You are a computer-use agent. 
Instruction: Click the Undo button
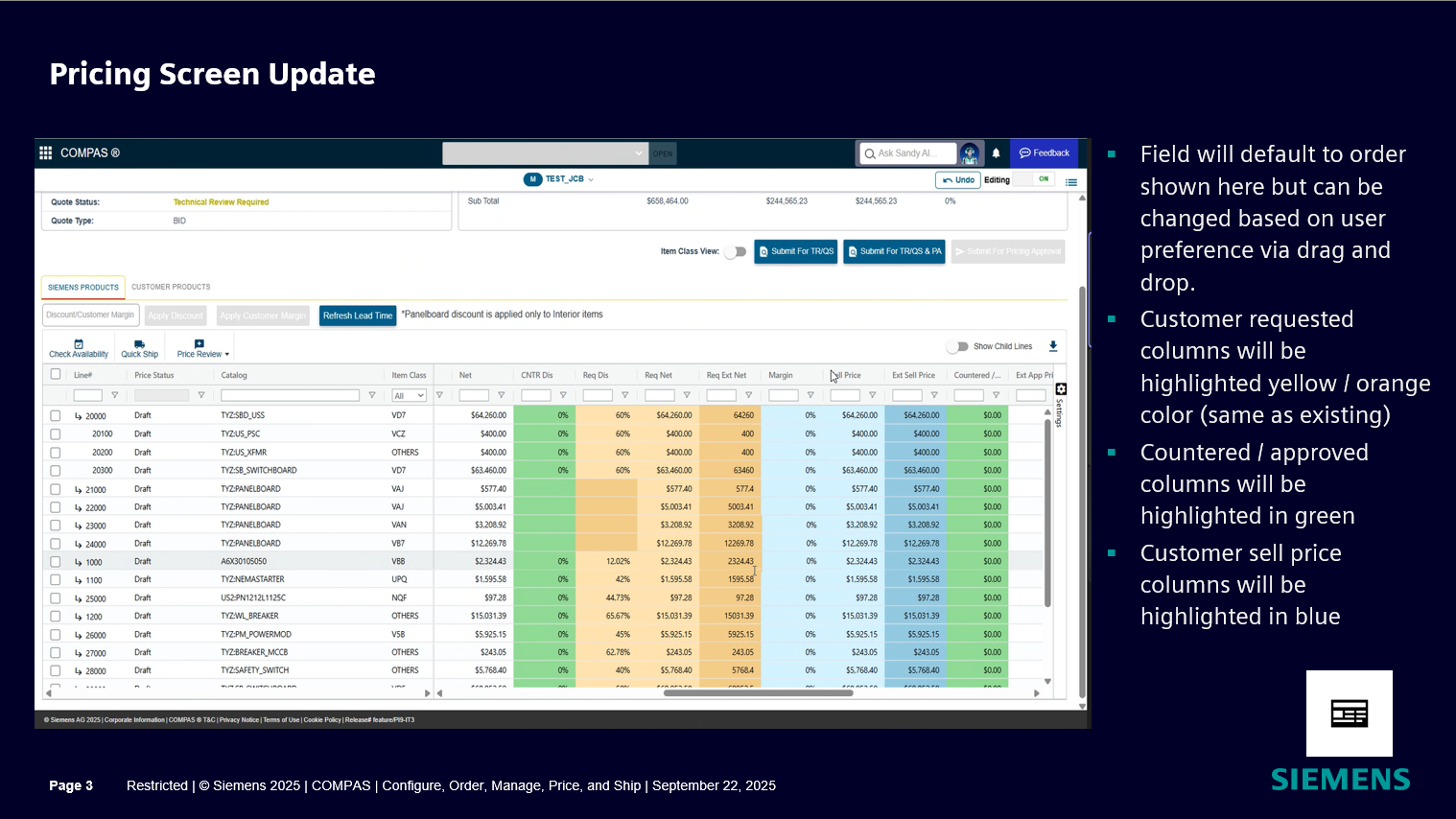pyautogui.click(x=958, y=180)
